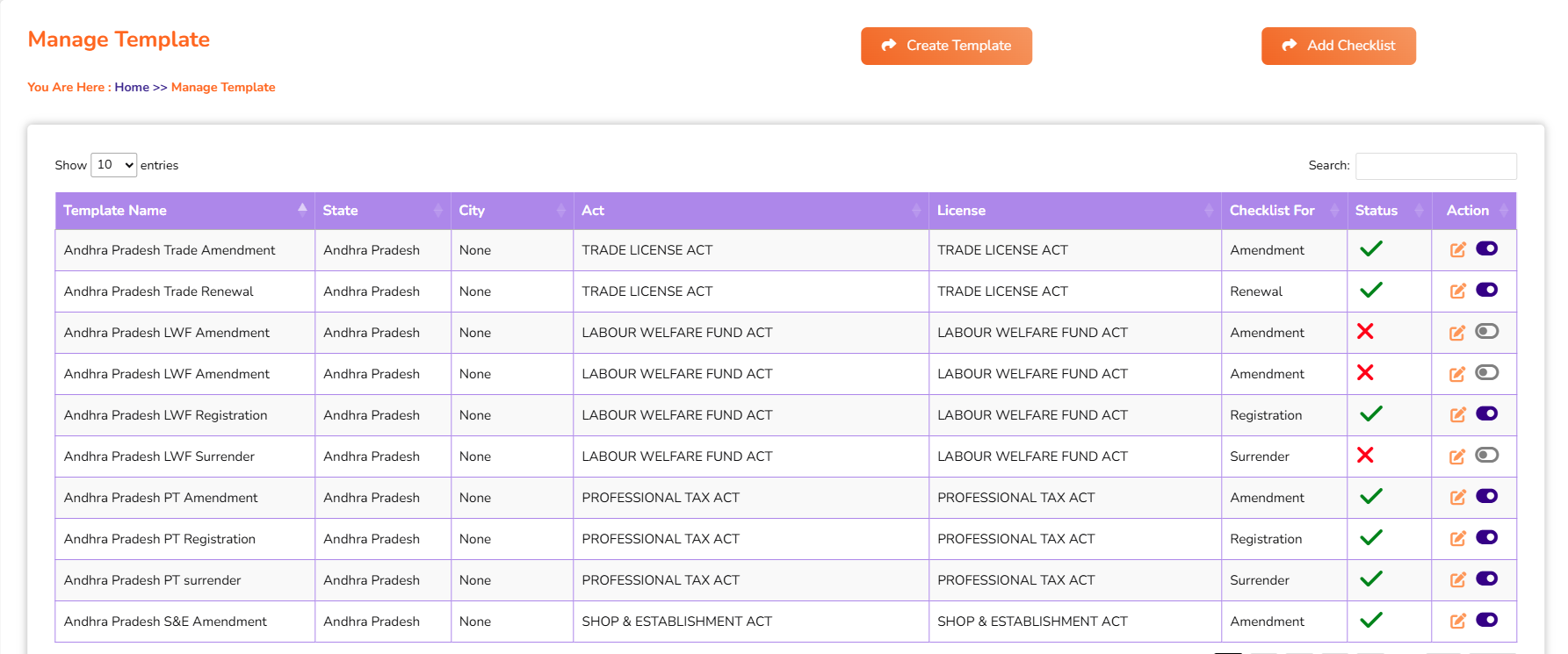Toggle the Andhra Pradesh PT Amendment switch
The height and width of the screenshot is (654, 1568).
click(x=1487, y=496)
